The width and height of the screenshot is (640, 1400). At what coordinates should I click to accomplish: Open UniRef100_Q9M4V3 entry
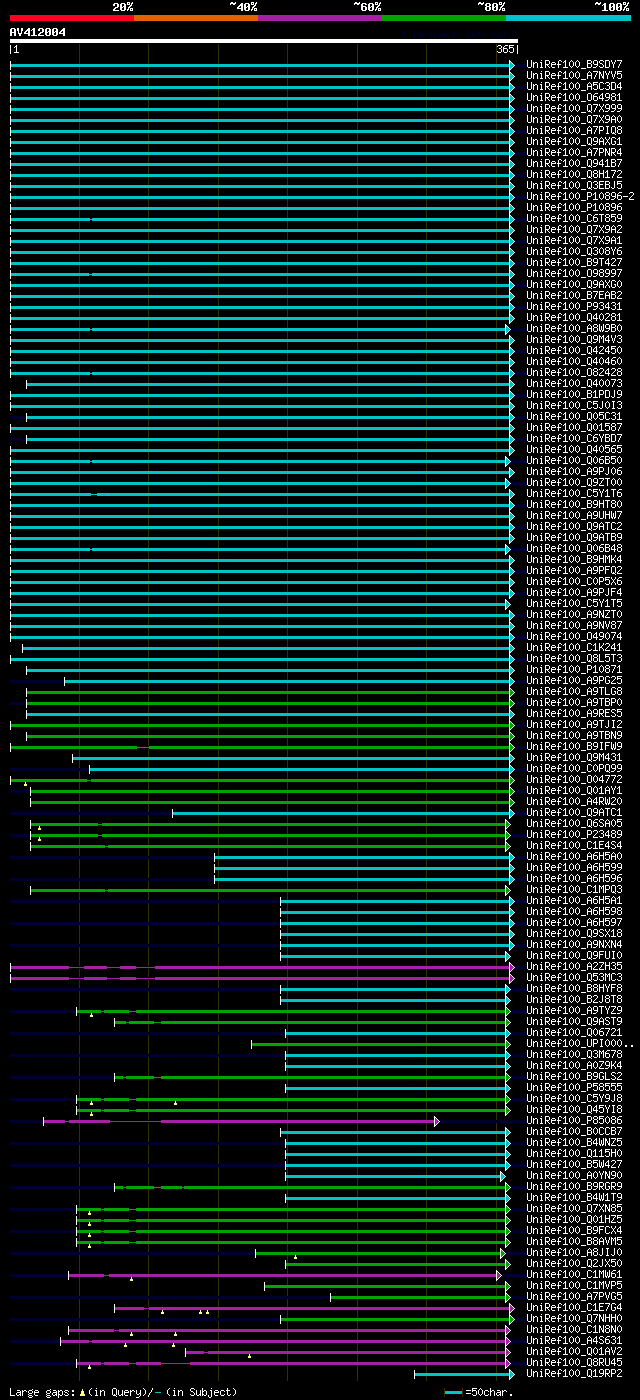(x=574, y=340)
